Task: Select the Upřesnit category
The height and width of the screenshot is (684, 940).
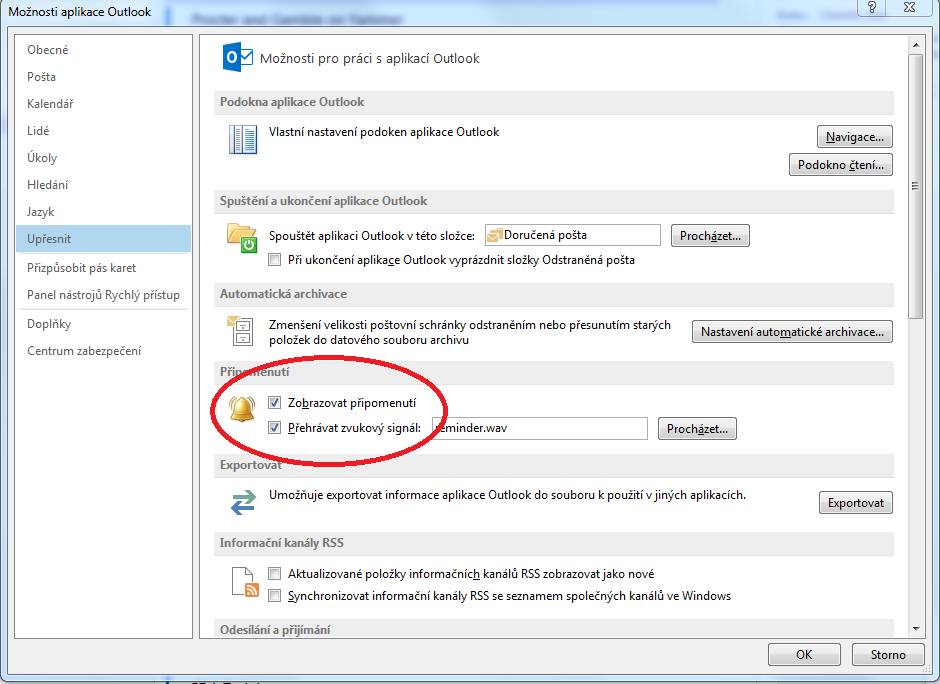Action: [103, 239]
